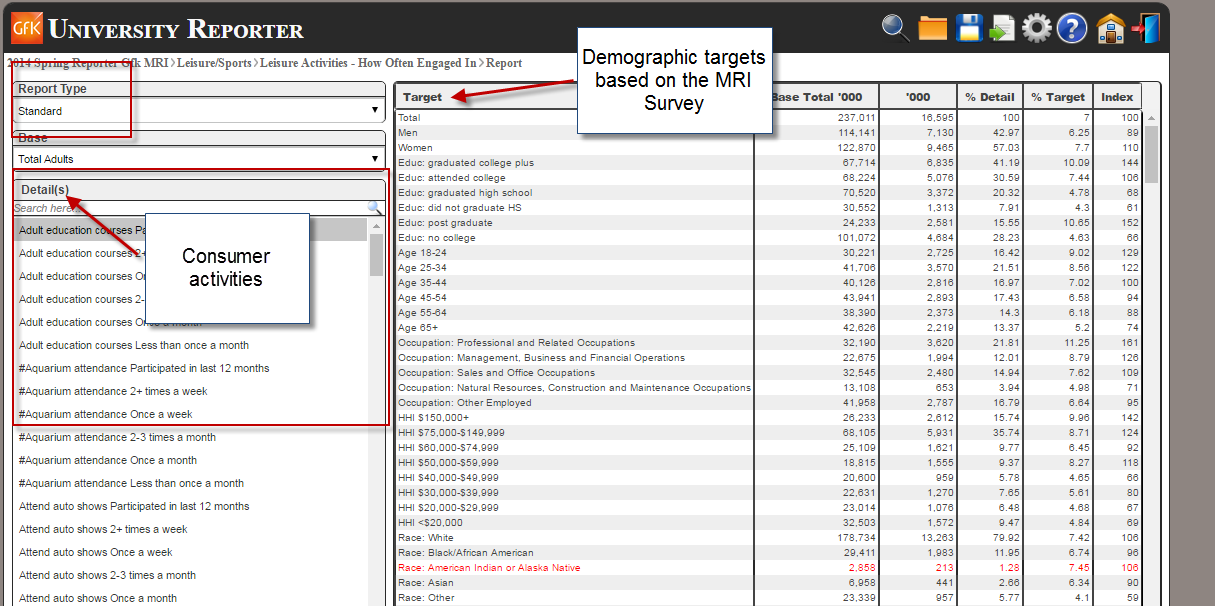1215x606 pixels.
Task: Select #Aquarium attendance 2+ times a week
Action: click(190, 391)
